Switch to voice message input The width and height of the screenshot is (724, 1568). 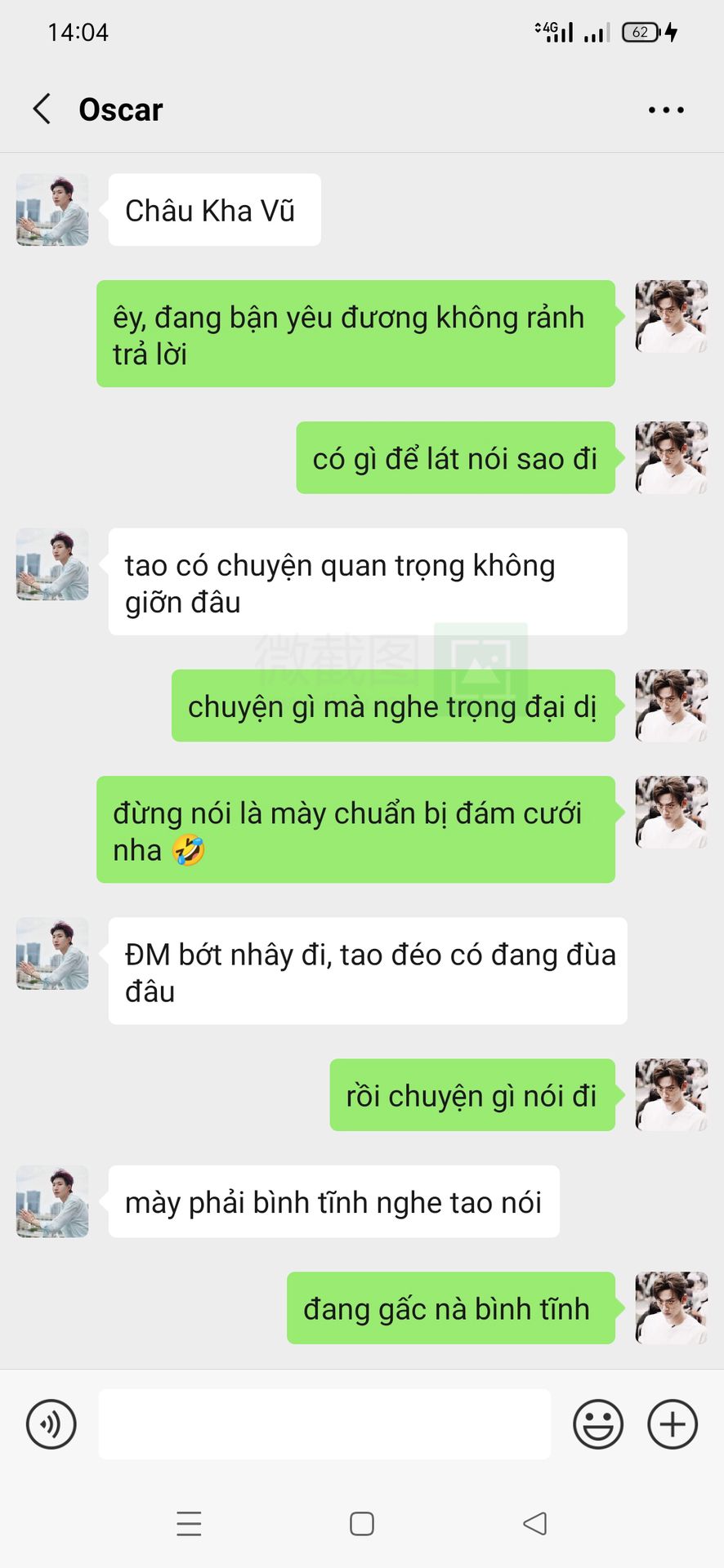click(51, 1424)
